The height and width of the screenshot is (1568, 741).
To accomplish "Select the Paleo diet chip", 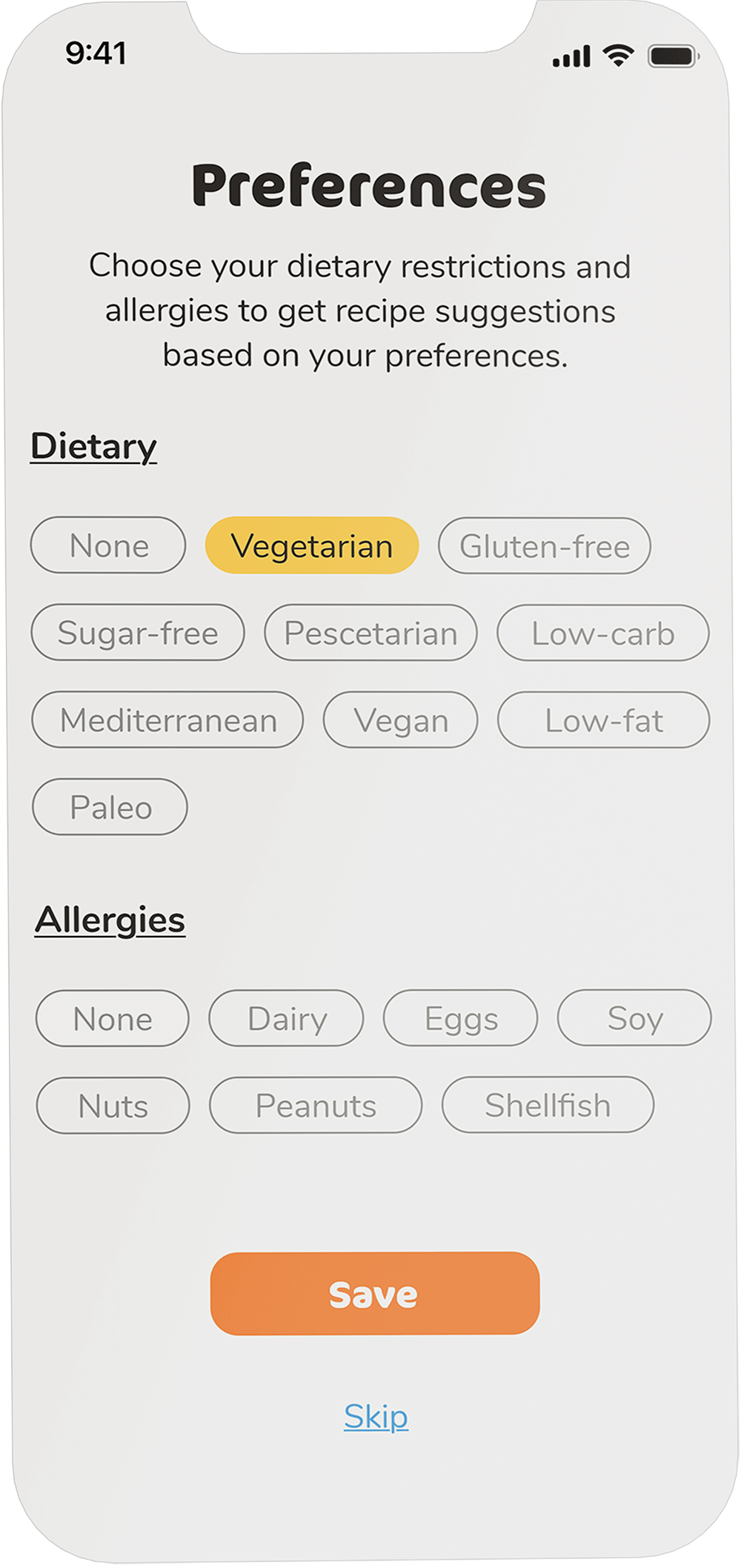I will click(110, 807).
